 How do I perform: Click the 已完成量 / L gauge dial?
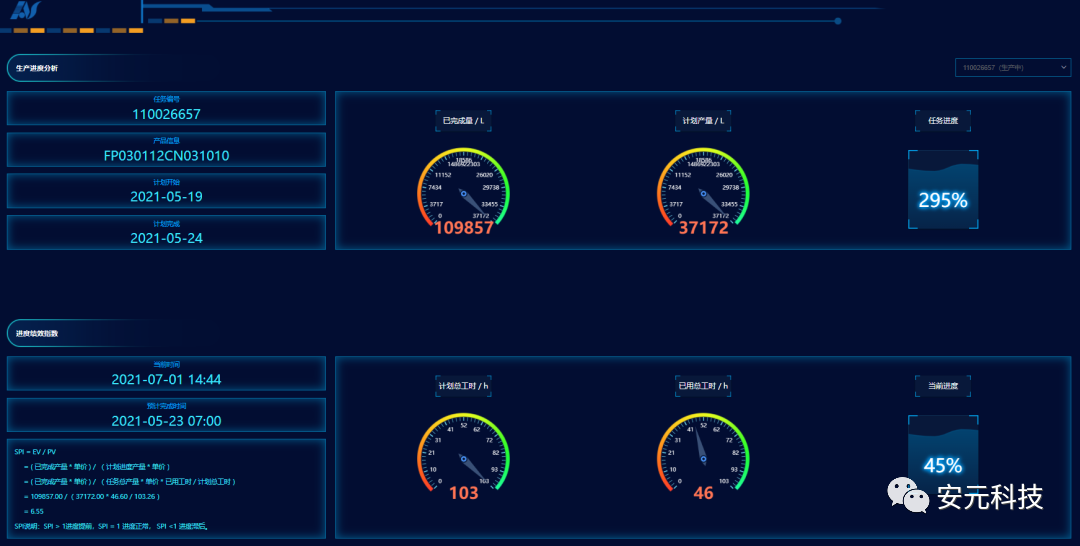[463, 188]
